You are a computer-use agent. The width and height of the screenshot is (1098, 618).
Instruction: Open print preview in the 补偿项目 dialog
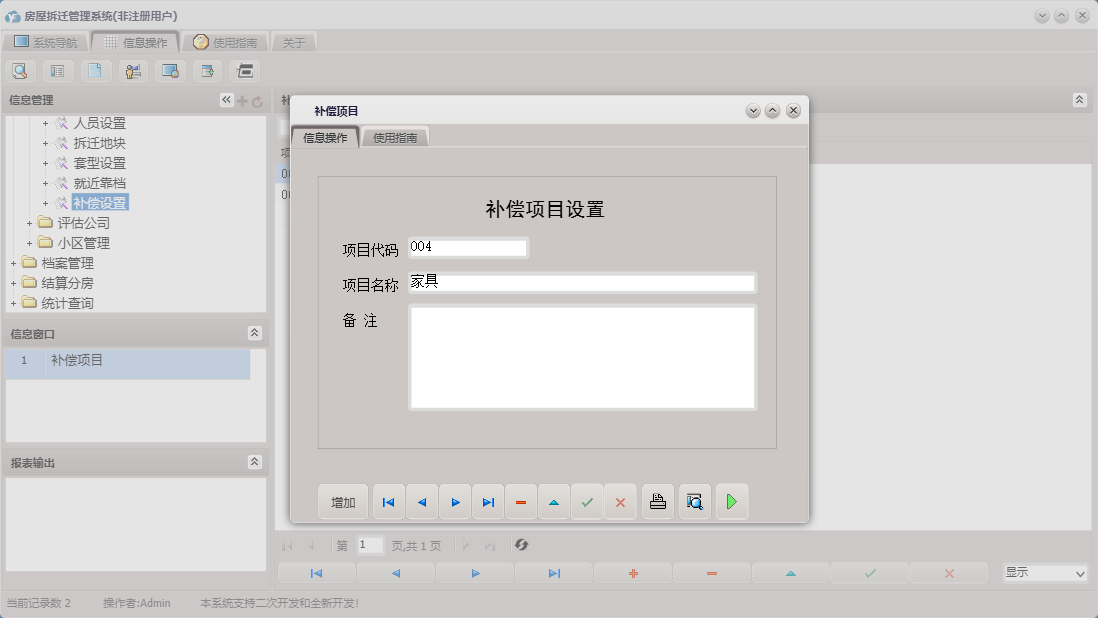(x=694, y=501)
